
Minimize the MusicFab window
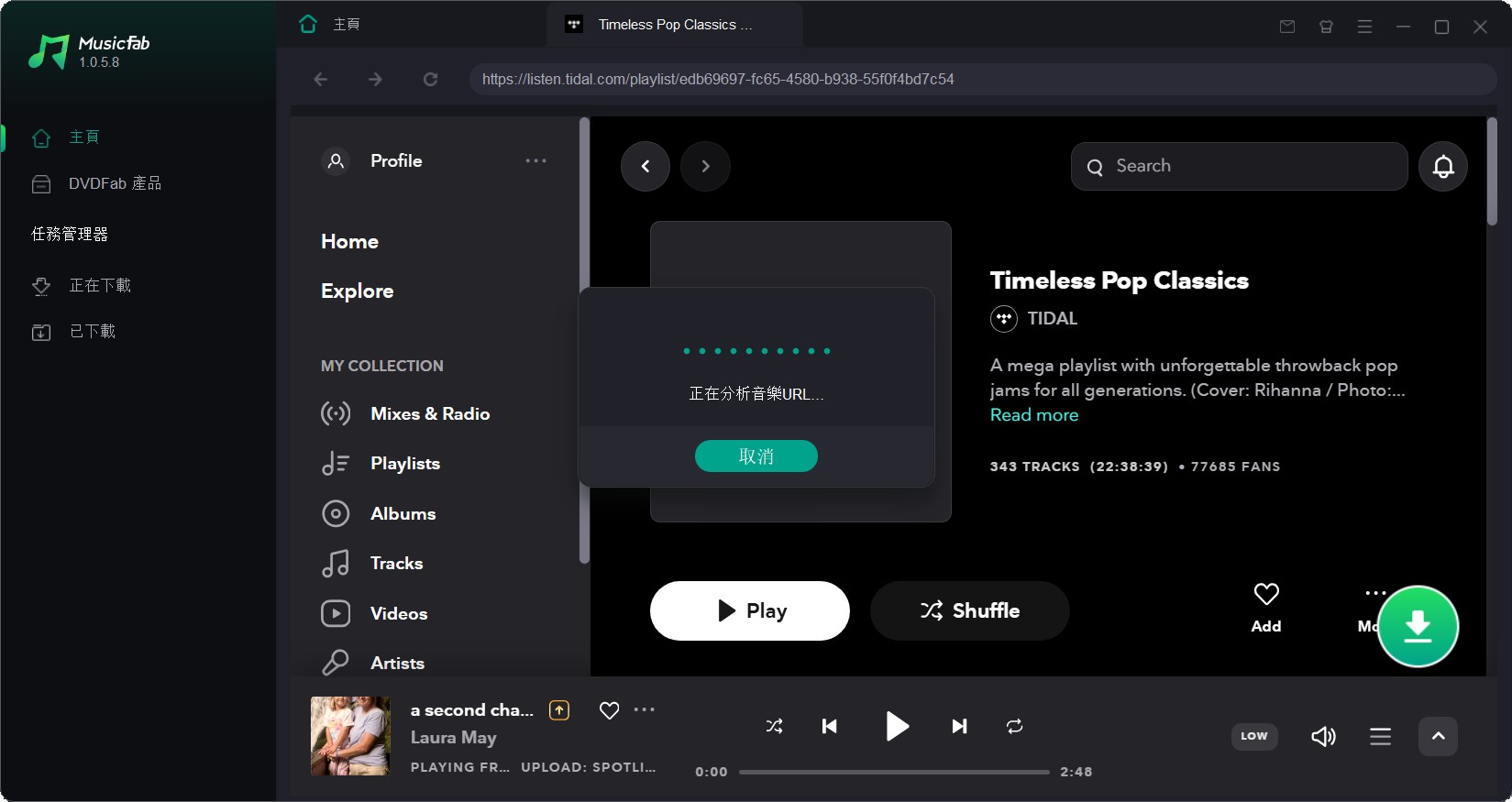click(1403, 27)
